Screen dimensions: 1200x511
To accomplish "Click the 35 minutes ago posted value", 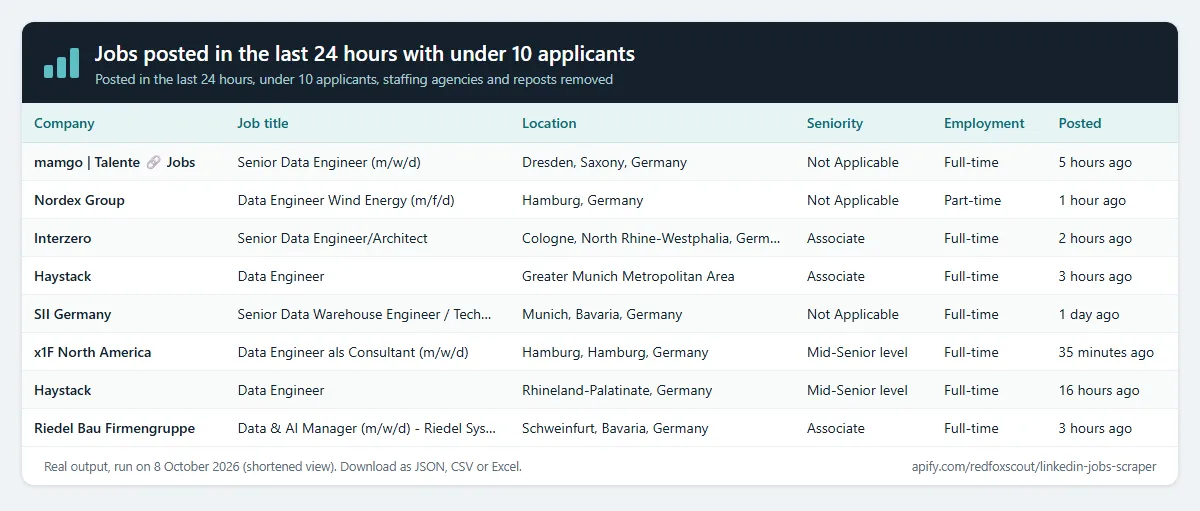I will coord(1106,352).
